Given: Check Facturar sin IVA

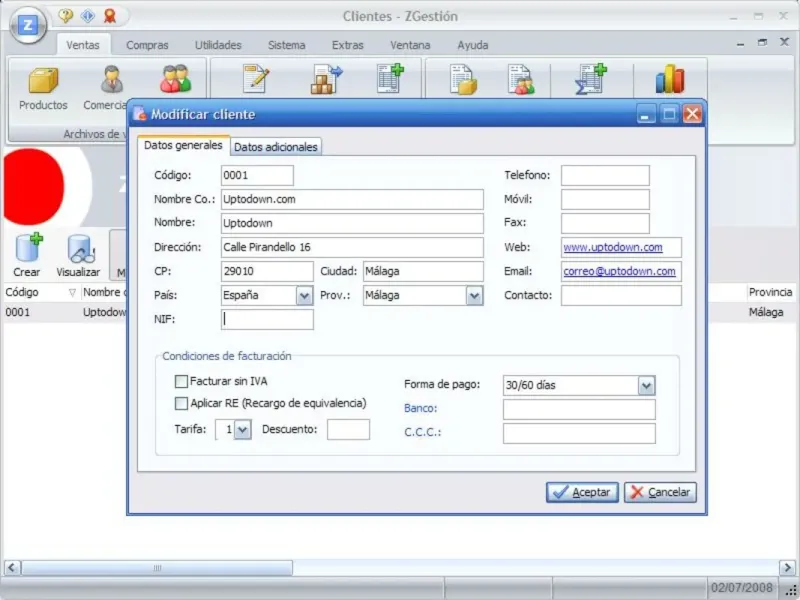Looking at the screenshot, I should point(181,381).
